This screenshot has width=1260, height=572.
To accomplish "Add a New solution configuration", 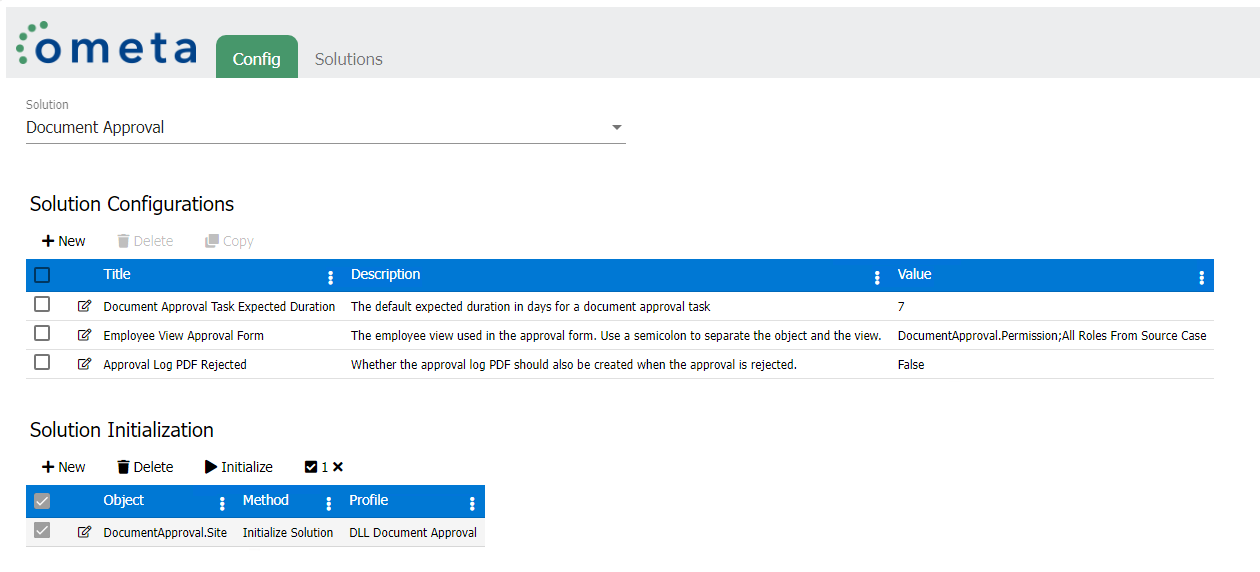I will [x=63, y=241].
